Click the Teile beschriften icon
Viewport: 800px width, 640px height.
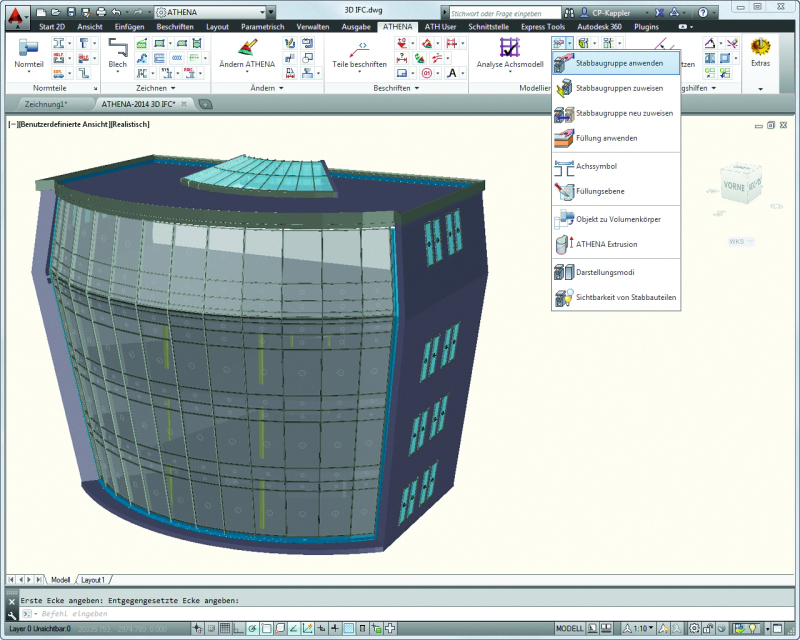(x=360, y=50)
